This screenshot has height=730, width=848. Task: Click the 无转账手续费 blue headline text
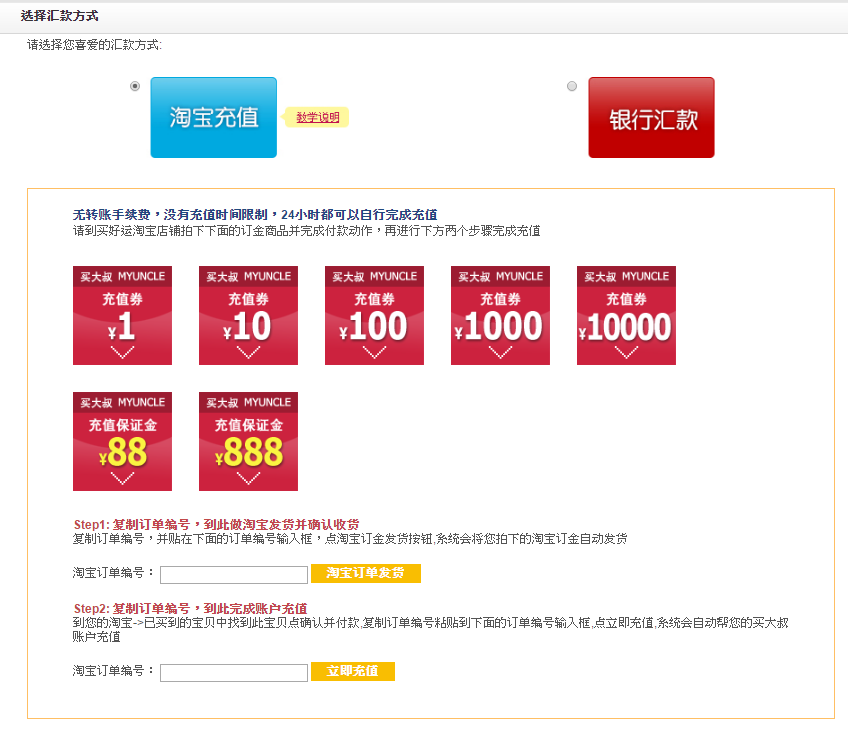click(x=255, y=215)
